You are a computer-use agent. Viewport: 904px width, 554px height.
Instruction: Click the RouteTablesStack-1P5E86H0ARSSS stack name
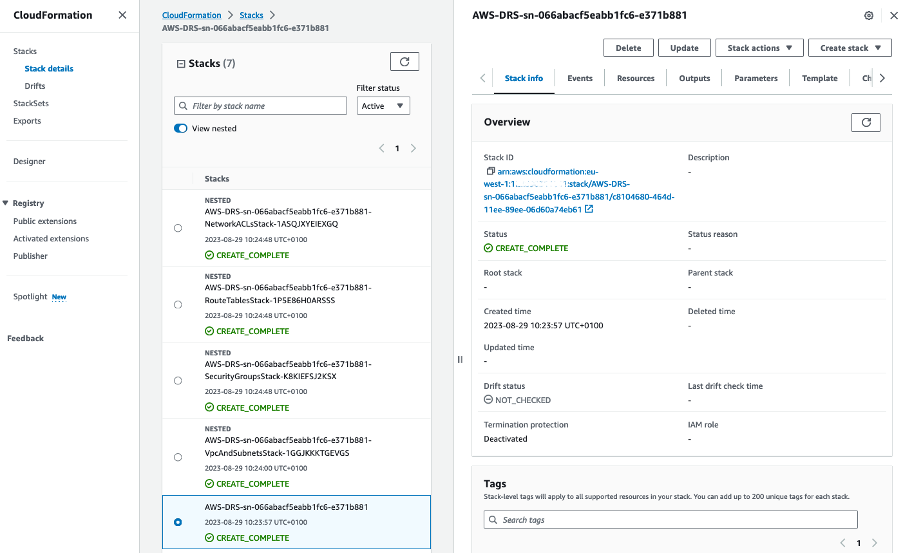coord(288,294)
